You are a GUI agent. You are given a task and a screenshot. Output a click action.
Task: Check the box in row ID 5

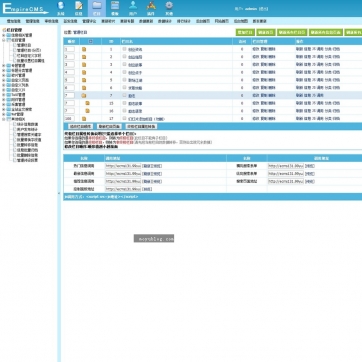(124, 80)
